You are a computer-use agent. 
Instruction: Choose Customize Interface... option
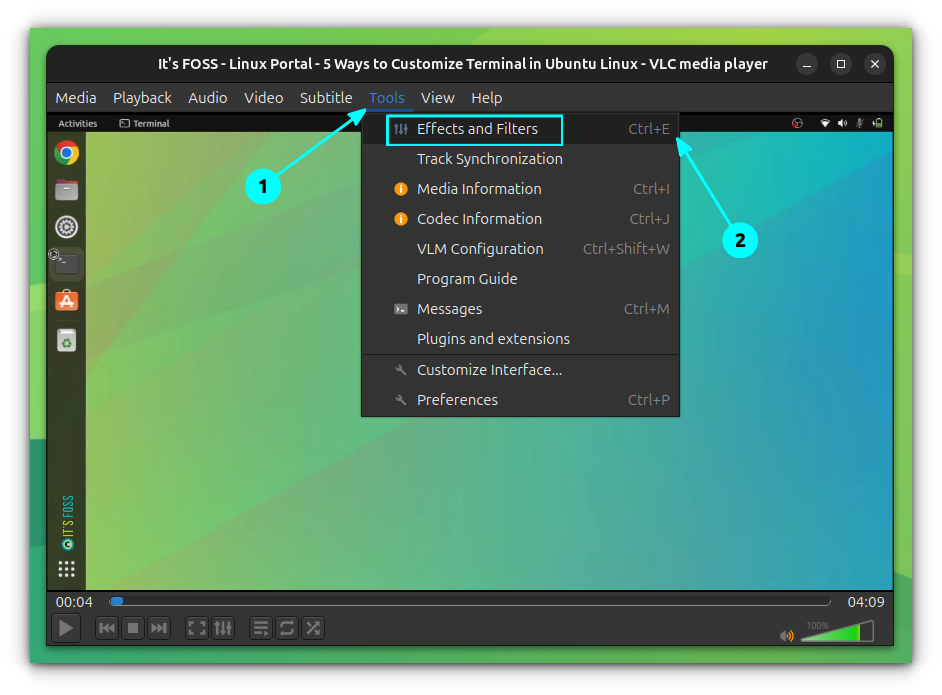(x=520, y=370)
